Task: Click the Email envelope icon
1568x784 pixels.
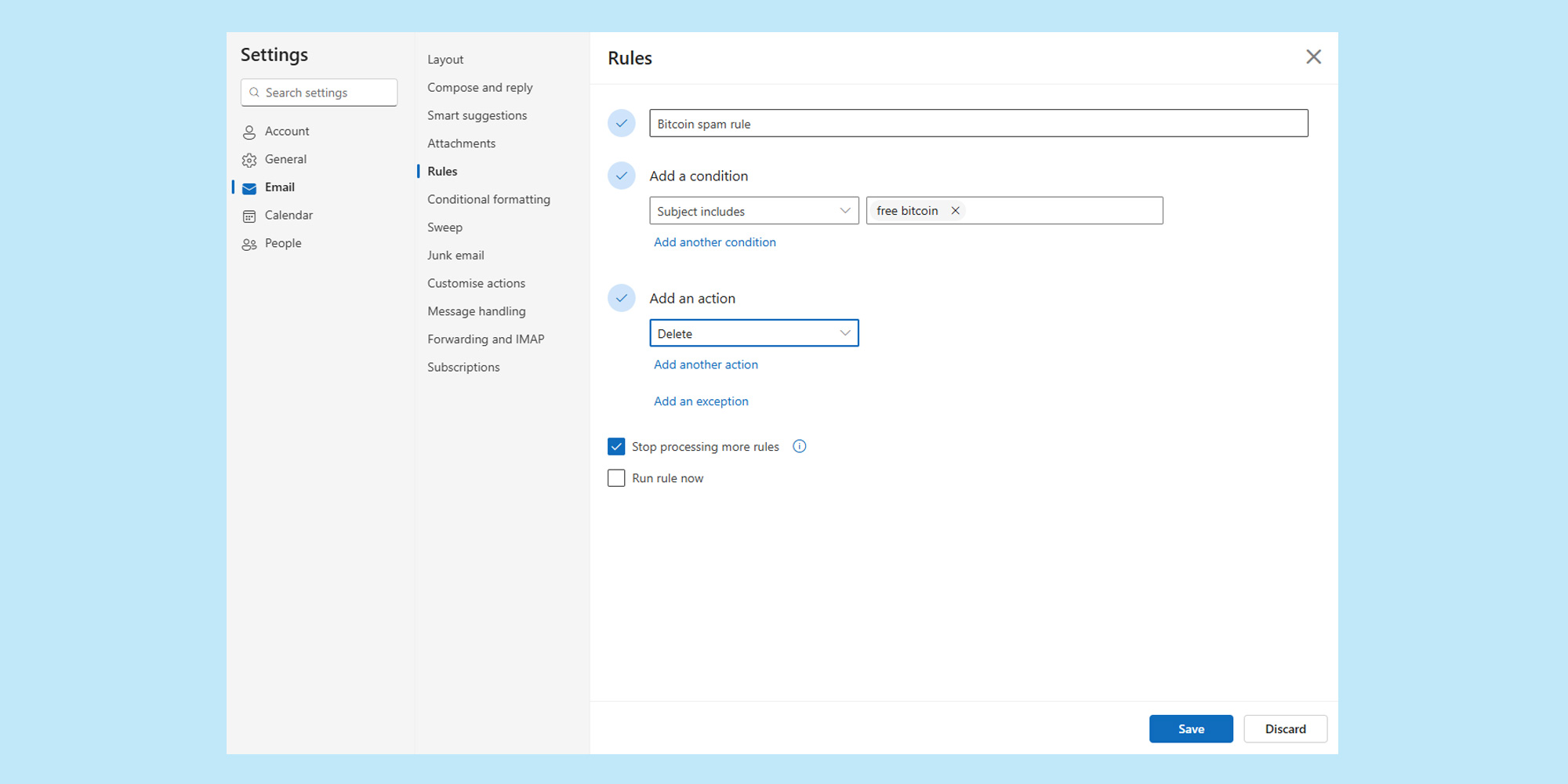Action: [249, 187]
